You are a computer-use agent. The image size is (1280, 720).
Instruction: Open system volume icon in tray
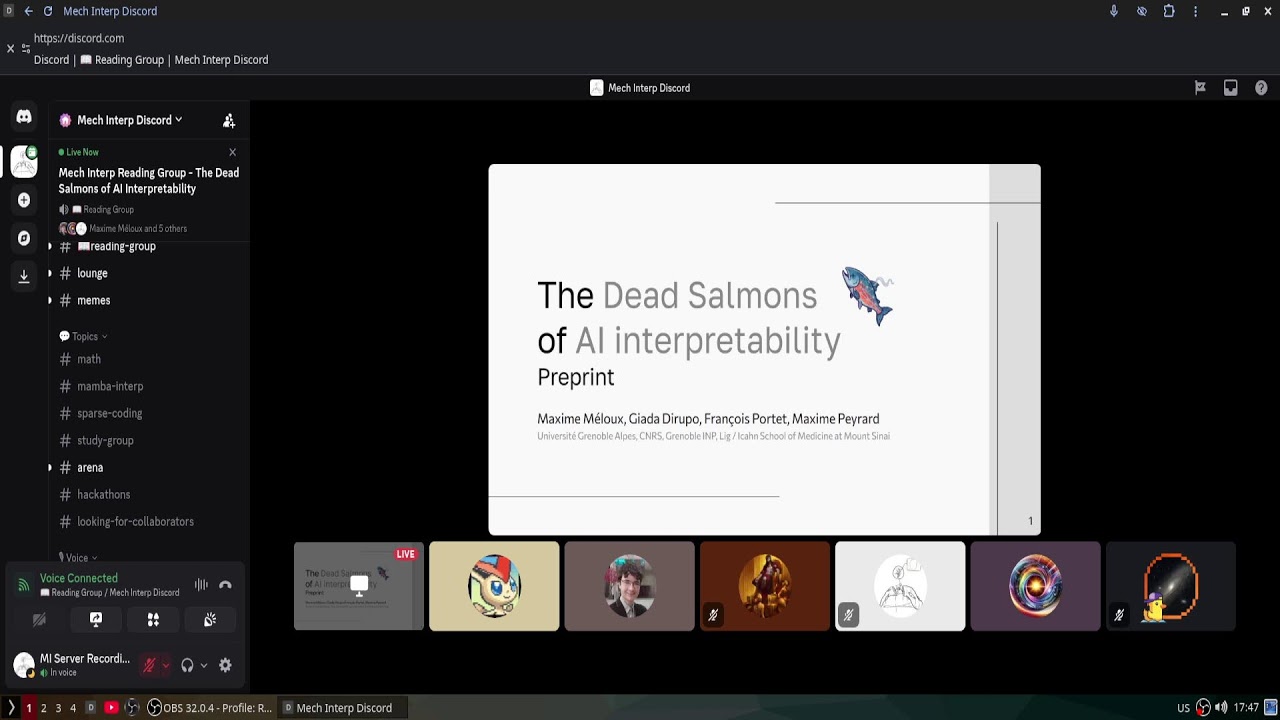(x=1221, y=708)
